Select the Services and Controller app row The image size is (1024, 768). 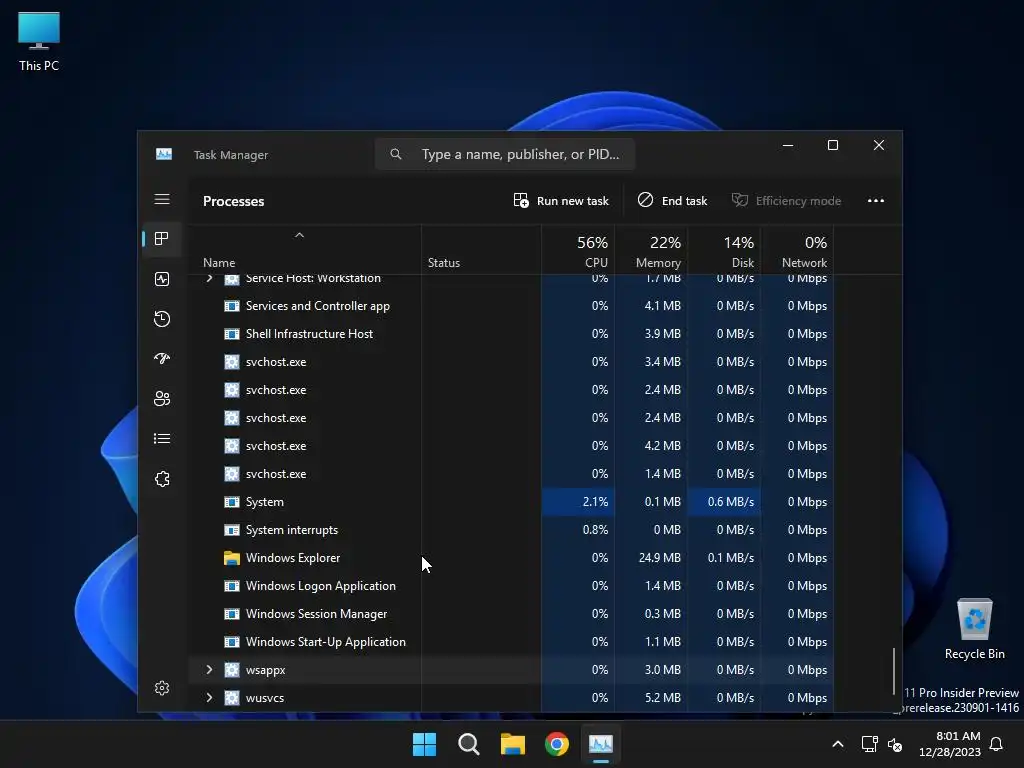tap(511, 306)
